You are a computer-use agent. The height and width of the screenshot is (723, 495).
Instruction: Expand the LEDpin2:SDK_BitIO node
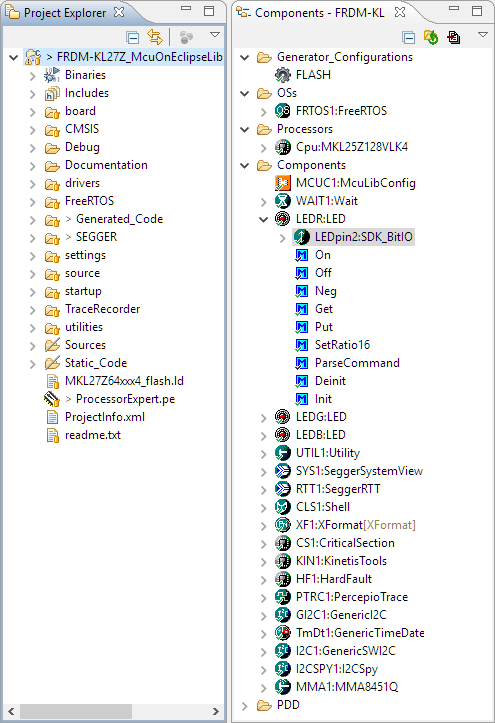coord(283,238)
